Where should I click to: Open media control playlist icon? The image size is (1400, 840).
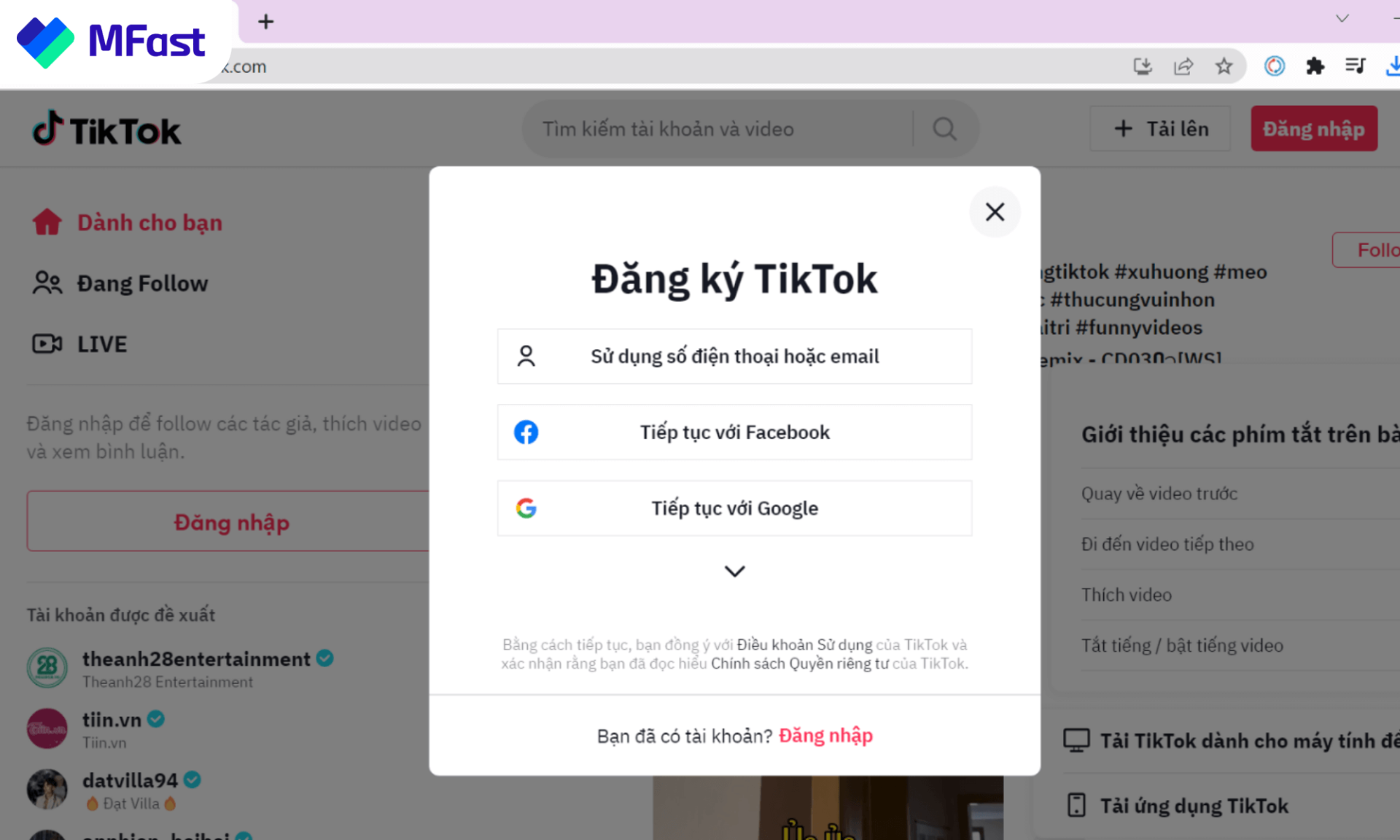pyautogui.click(x=1356, y=66)
